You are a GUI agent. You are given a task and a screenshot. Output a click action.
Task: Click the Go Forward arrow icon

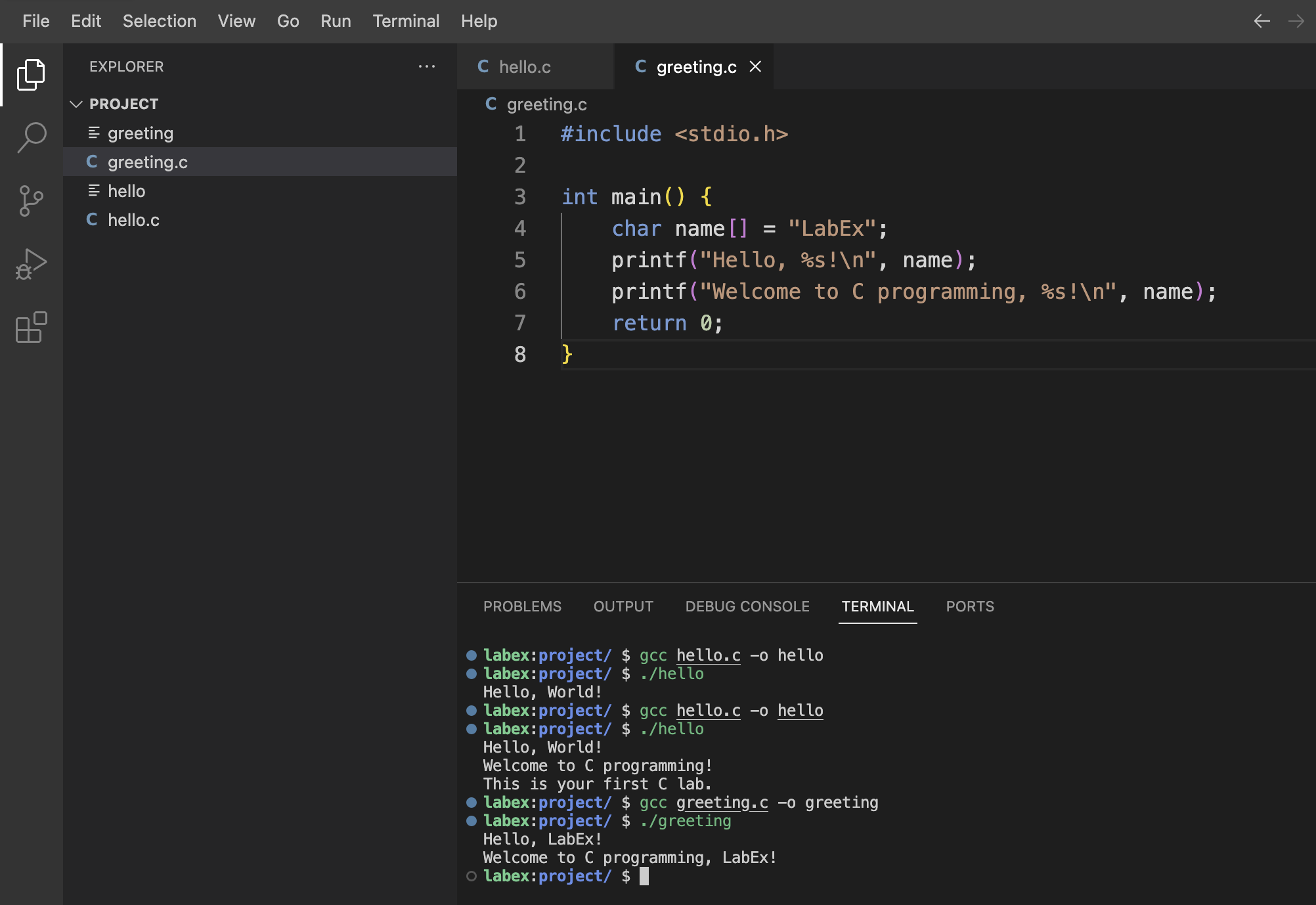click(x=1296, y=21)
